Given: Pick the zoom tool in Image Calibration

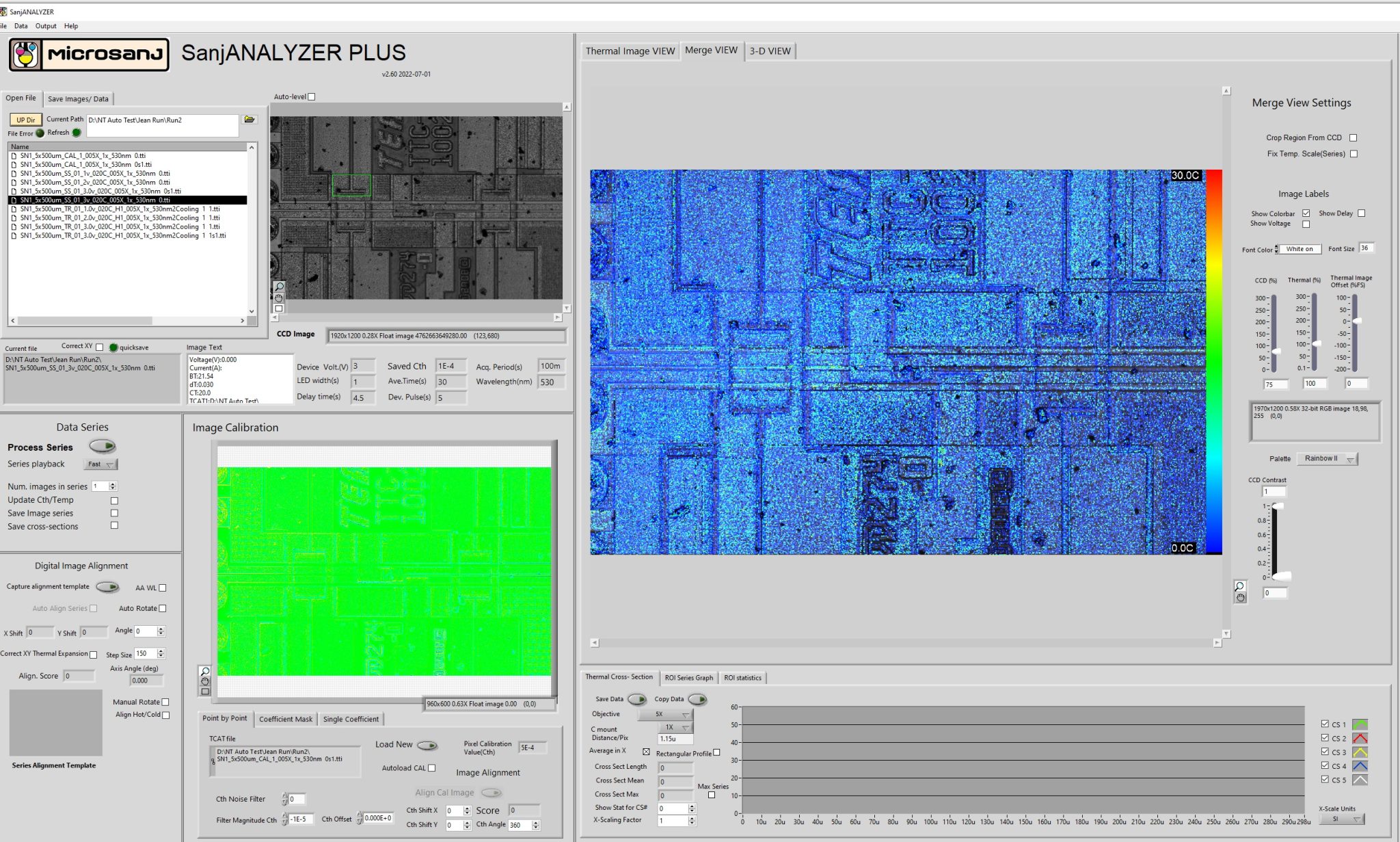Looking at the screenshot, I should coord(205,671).
